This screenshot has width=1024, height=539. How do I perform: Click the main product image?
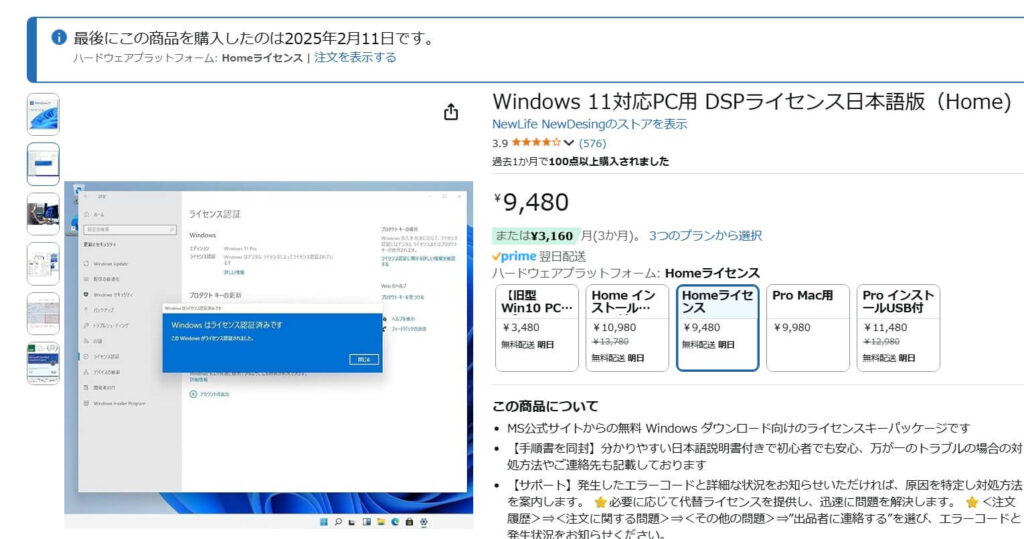click(x=268, y=355)
